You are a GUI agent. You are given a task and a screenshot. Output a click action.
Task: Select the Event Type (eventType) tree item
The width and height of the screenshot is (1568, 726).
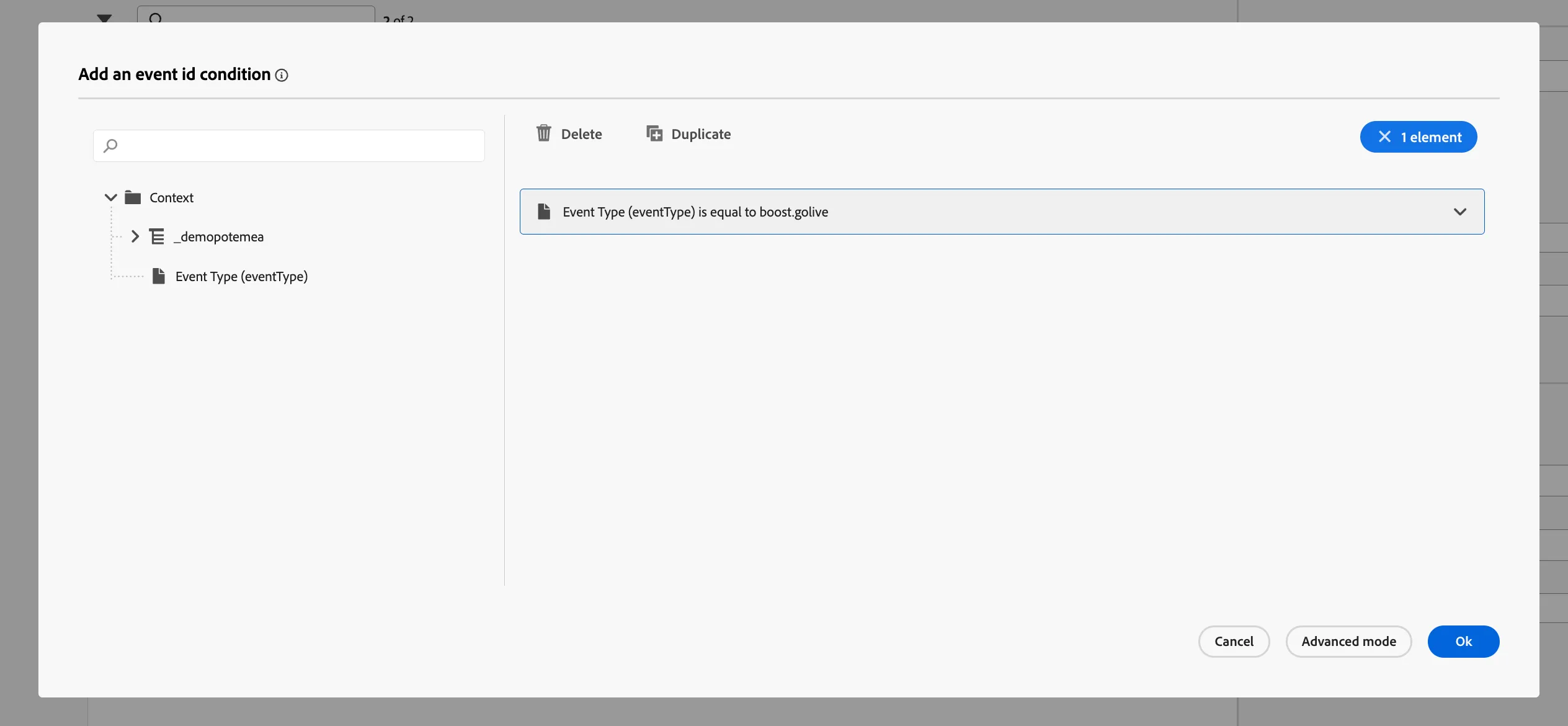tap(241, 276)
